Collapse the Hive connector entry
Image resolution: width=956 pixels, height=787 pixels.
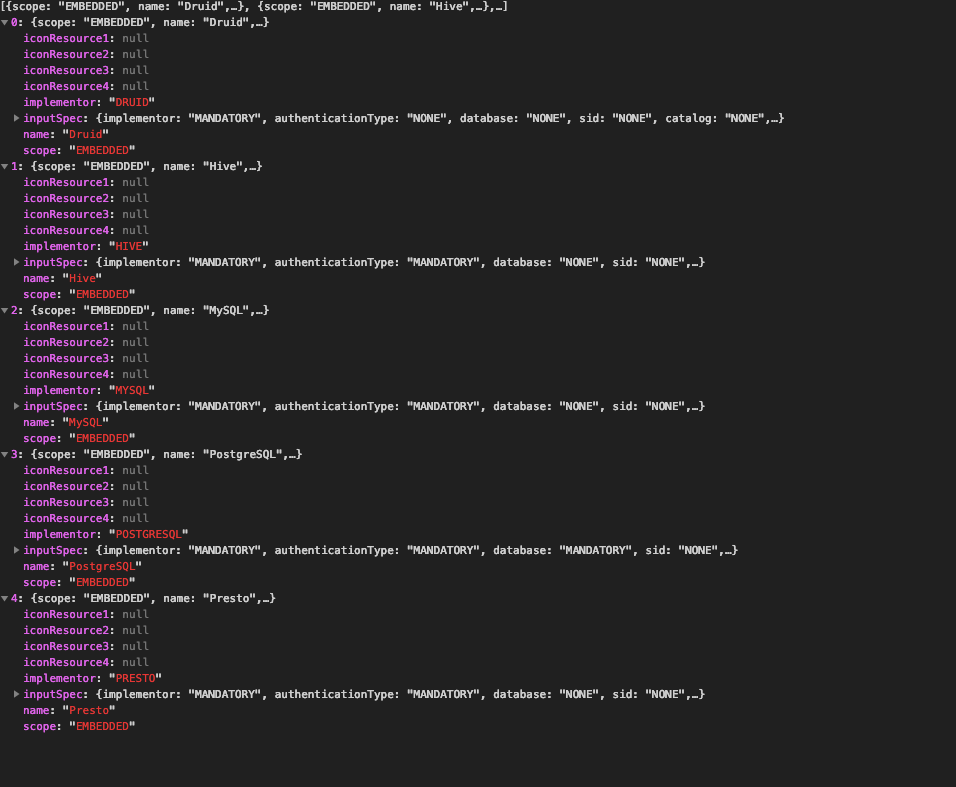[x=6, y=166]
